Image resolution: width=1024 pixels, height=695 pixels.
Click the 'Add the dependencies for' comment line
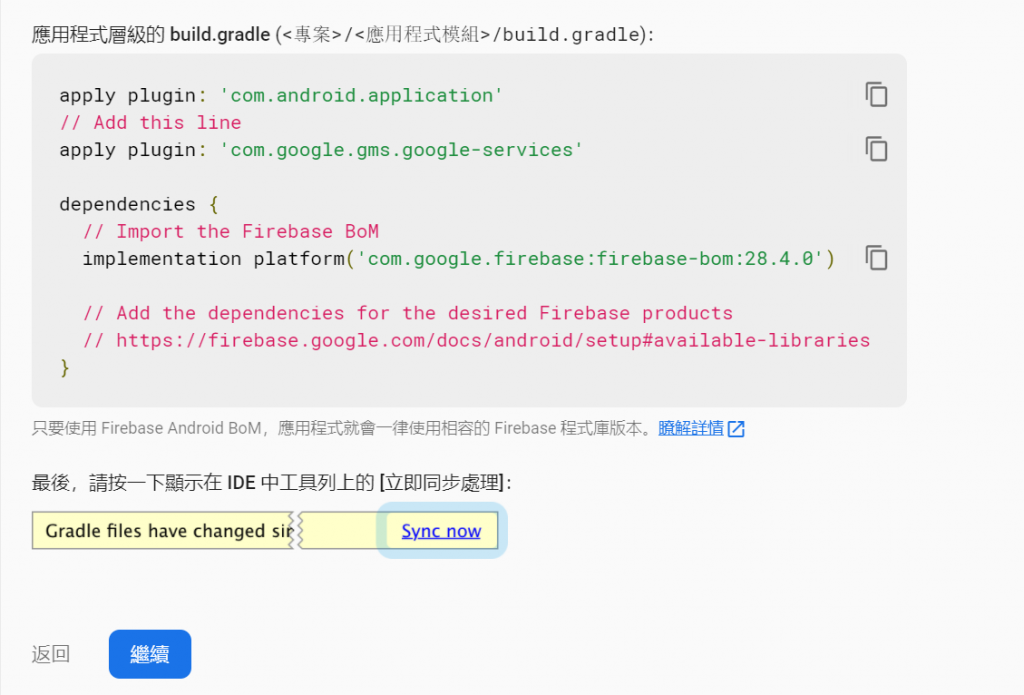(407, 313)
